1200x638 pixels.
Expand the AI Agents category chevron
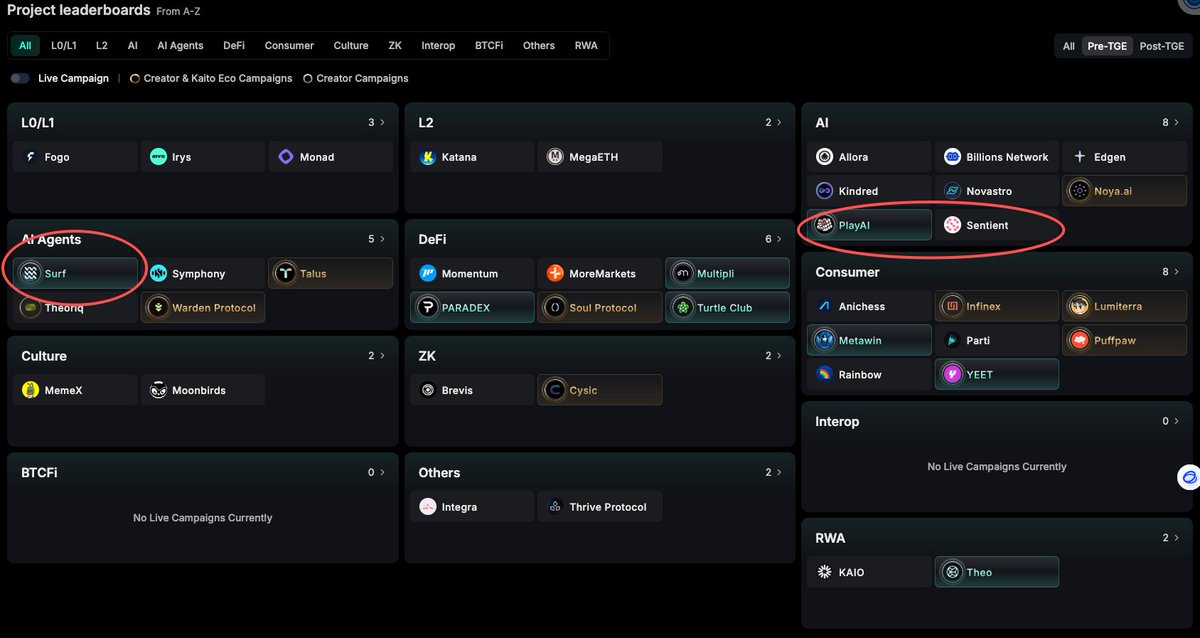tap(384, 239)
